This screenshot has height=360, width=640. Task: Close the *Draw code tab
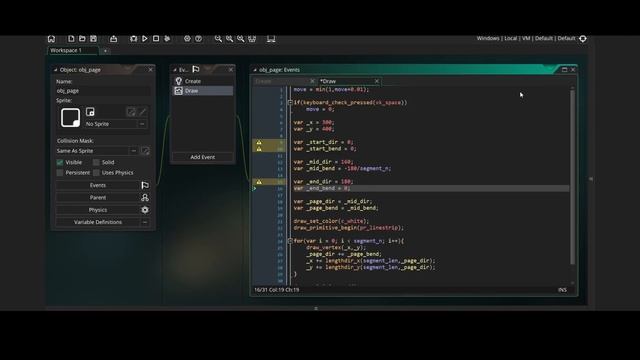click(x=377, y=81)
